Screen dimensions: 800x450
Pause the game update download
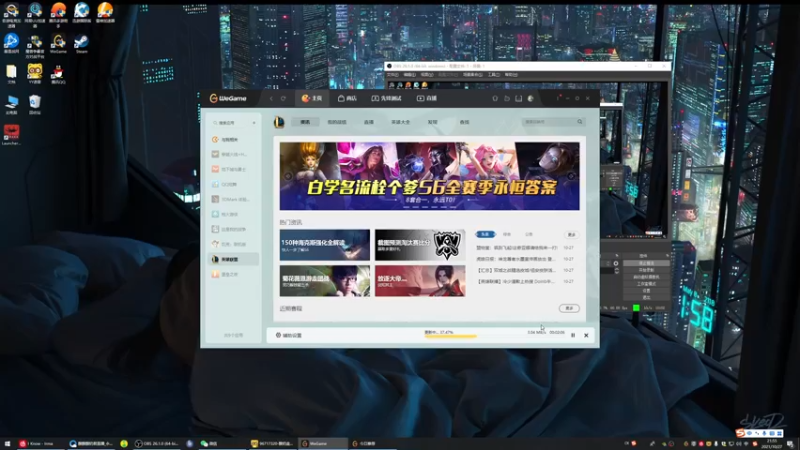point(573,335)
